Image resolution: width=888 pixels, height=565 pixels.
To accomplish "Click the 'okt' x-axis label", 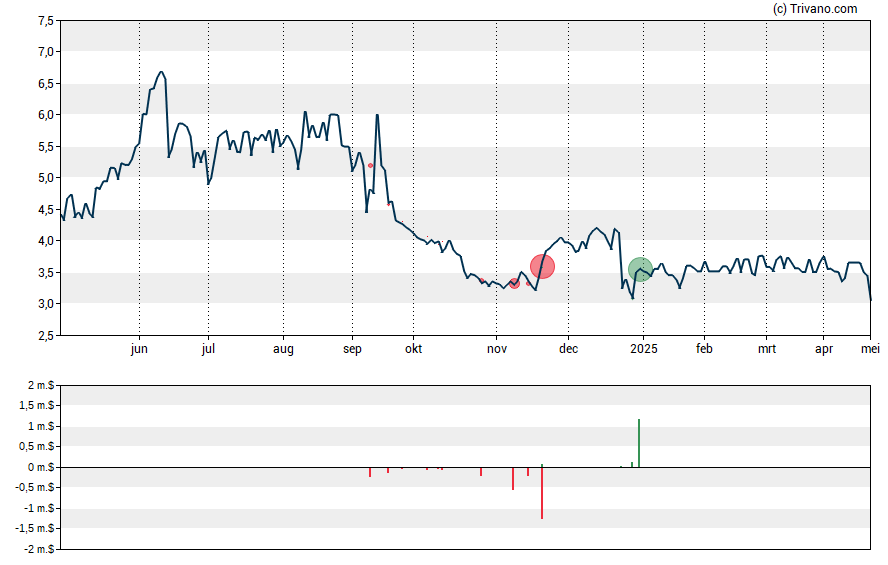I will (x=413, y=349).
